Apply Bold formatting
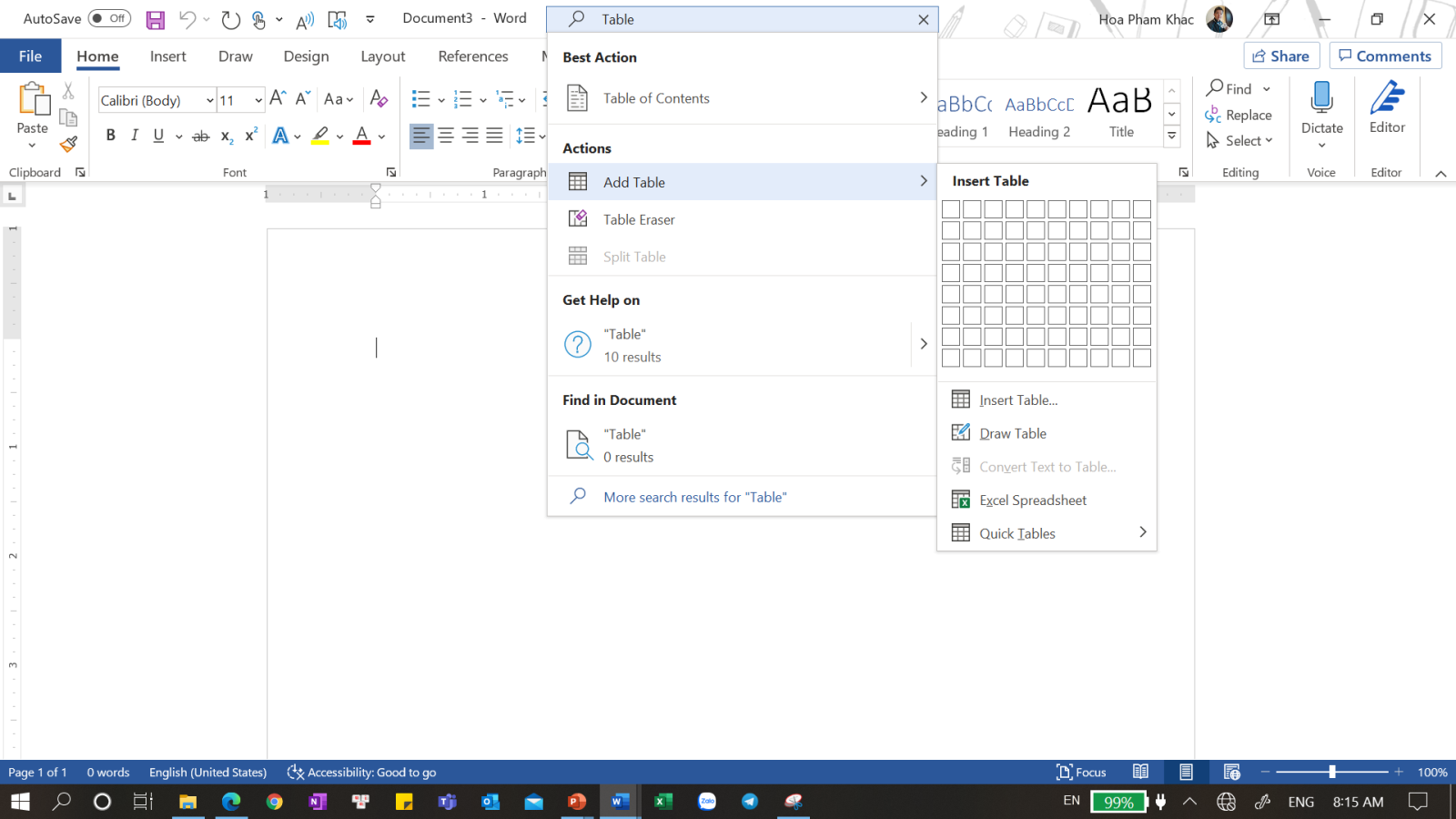This screenshot has height=819, width=1456. click(x=111, y=136)
